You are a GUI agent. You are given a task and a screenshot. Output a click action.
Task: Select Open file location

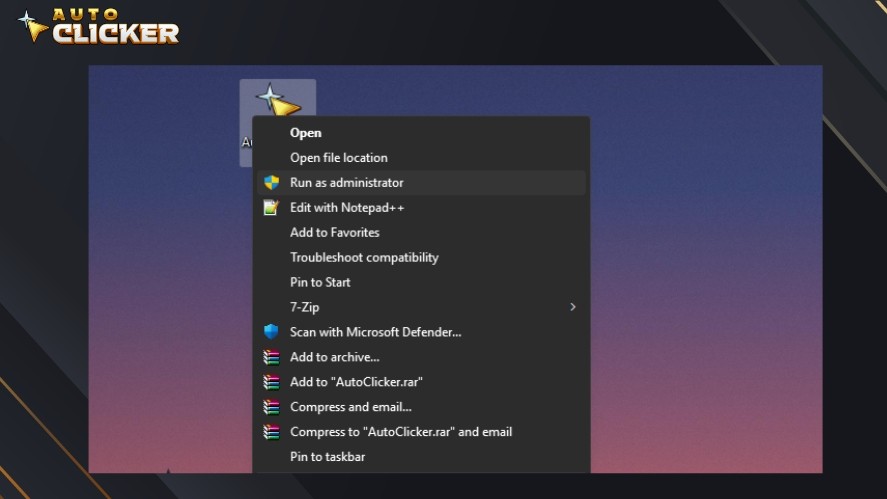point(421,158)
